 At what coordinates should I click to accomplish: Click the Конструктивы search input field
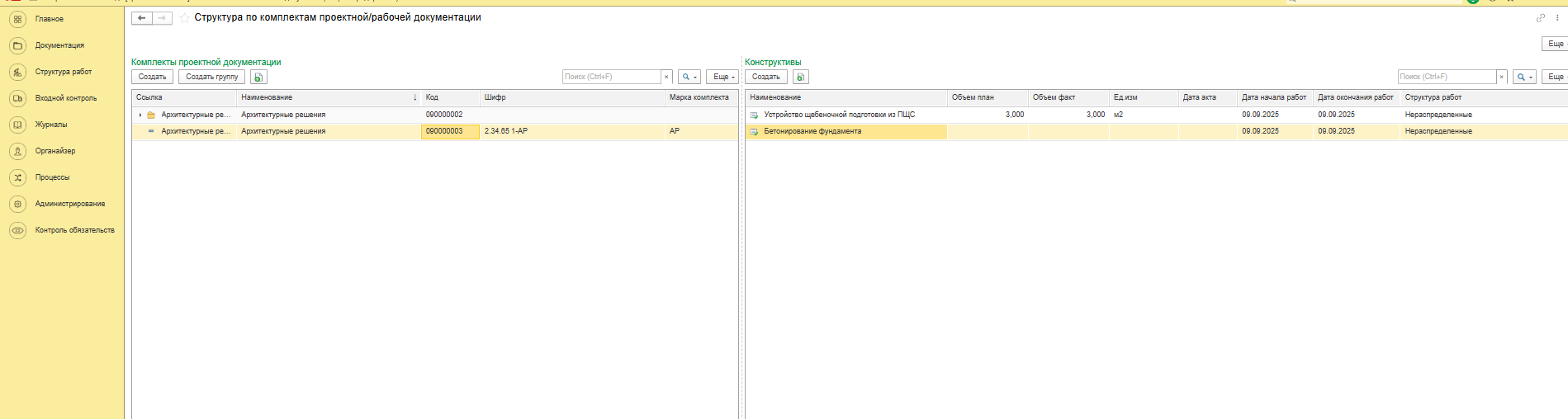pyautogui.click(x=1447, y=77)
